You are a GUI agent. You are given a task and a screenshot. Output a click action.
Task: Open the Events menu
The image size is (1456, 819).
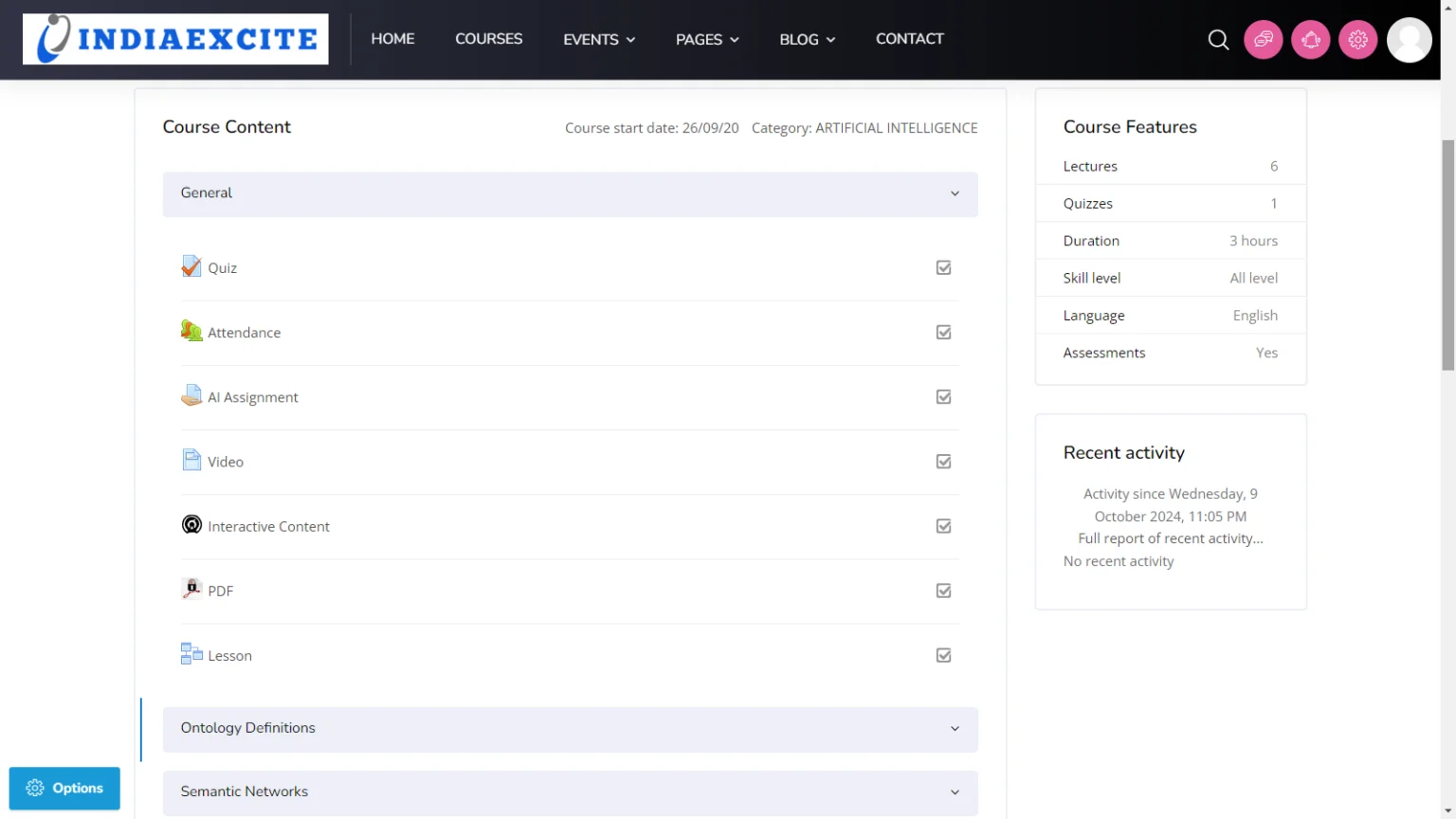[x=598, y=40]
